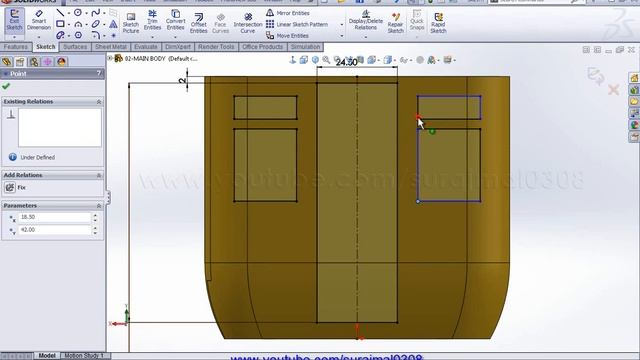This screenshot has height=360, width=640.
Task: Select the sketch Text tool
Action: pos(113,24)
